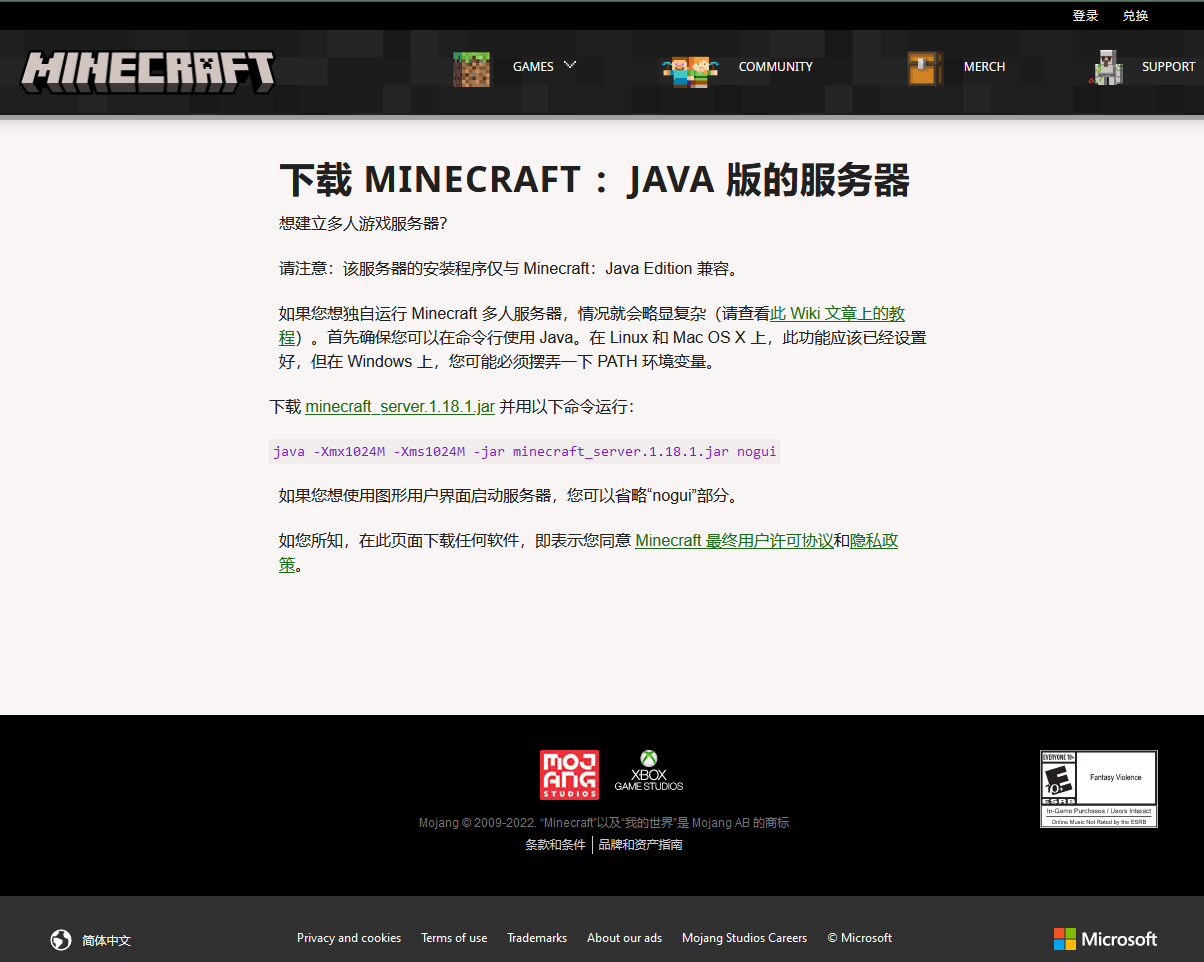
Task: Expand the Games dropdown chevron
Action: point(570,65)
